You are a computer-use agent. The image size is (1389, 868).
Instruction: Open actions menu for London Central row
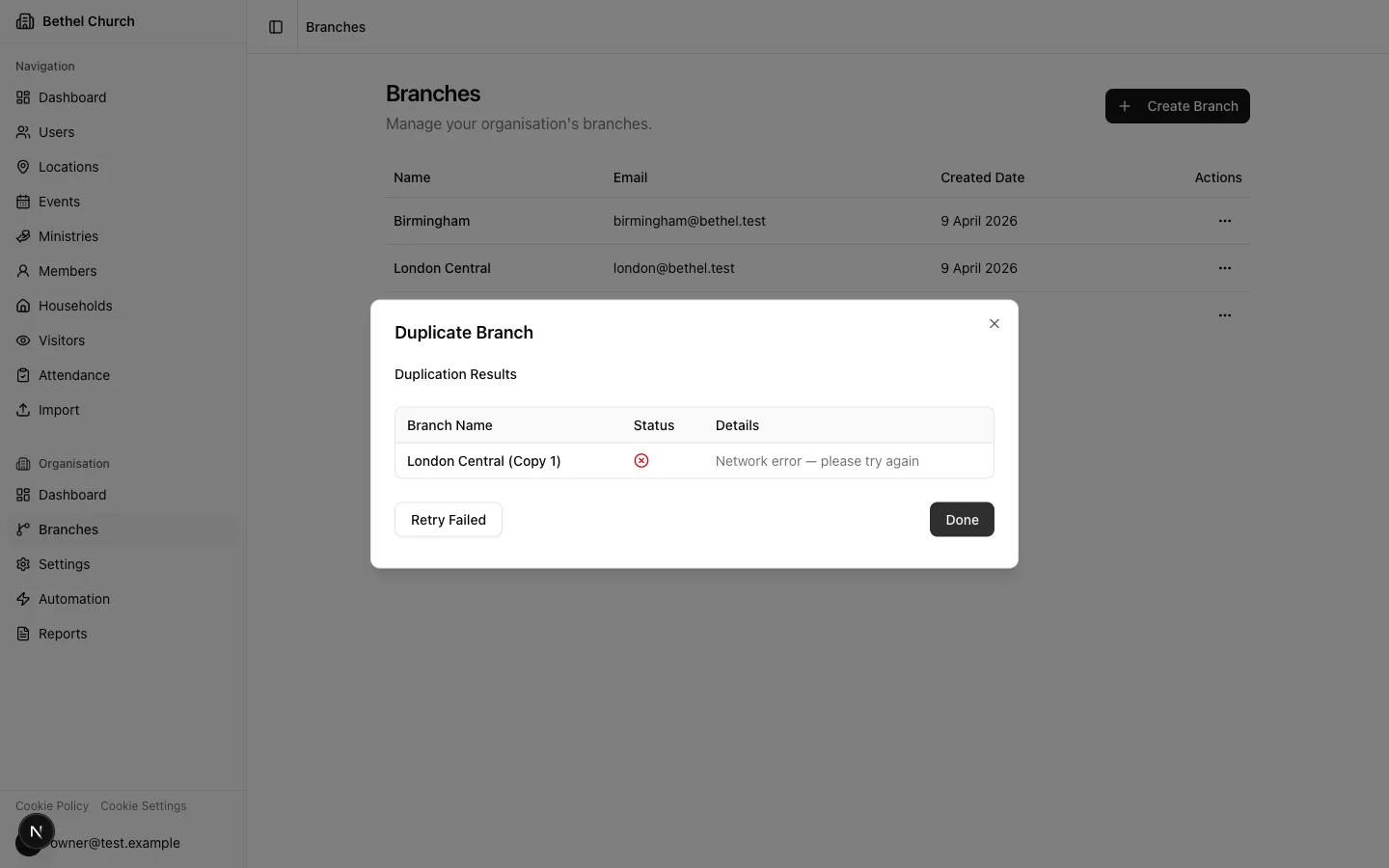1225,268
